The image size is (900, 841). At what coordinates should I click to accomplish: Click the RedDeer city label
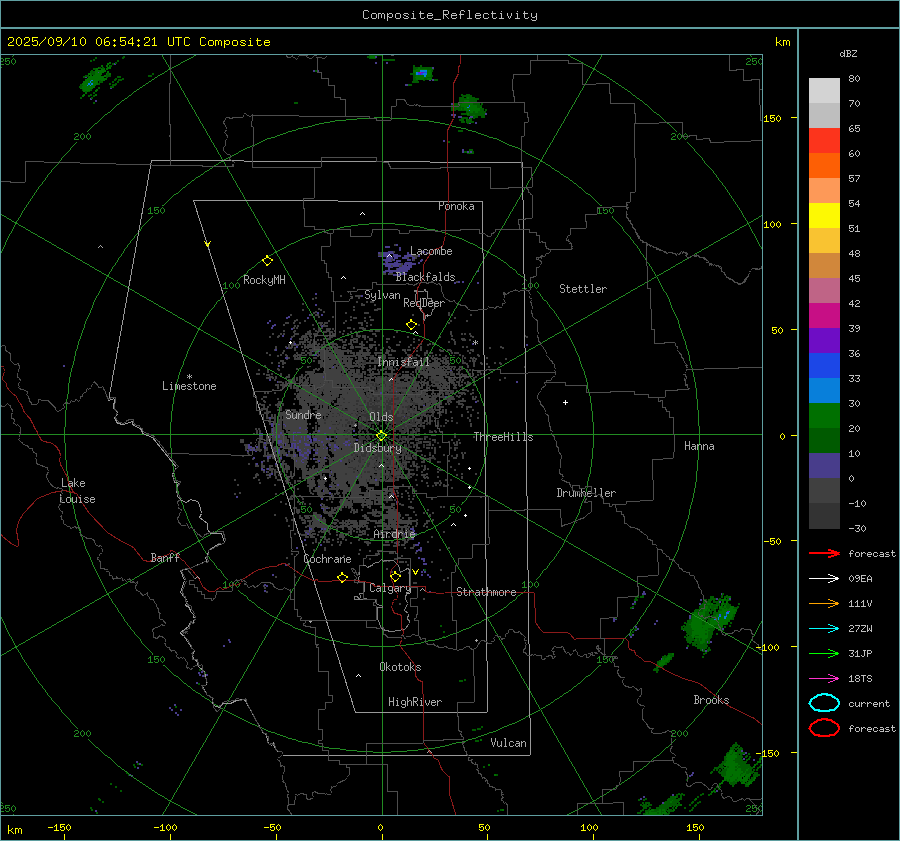point(424,303)
